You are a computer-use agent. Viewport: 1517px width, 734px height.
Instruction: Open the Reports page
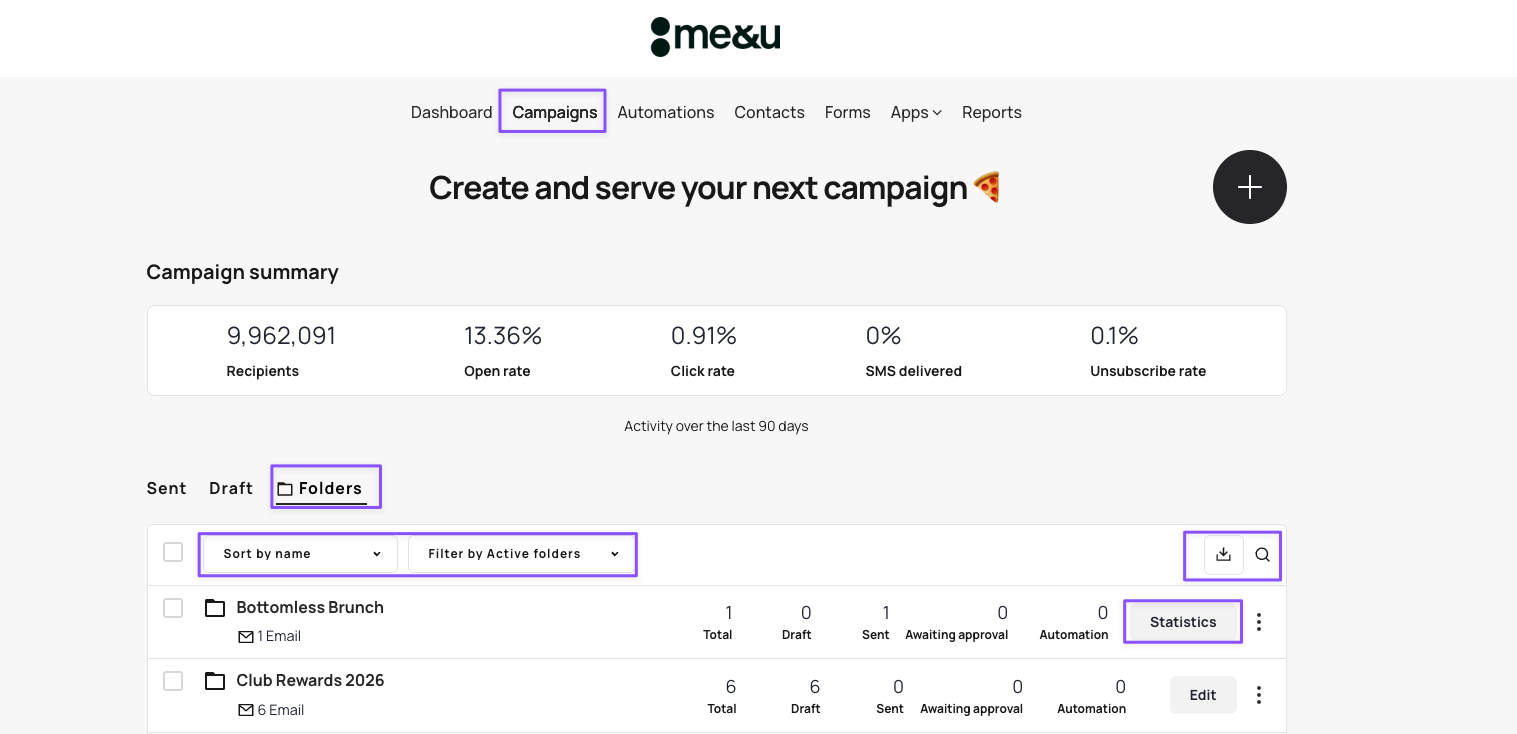click(991, 112)
